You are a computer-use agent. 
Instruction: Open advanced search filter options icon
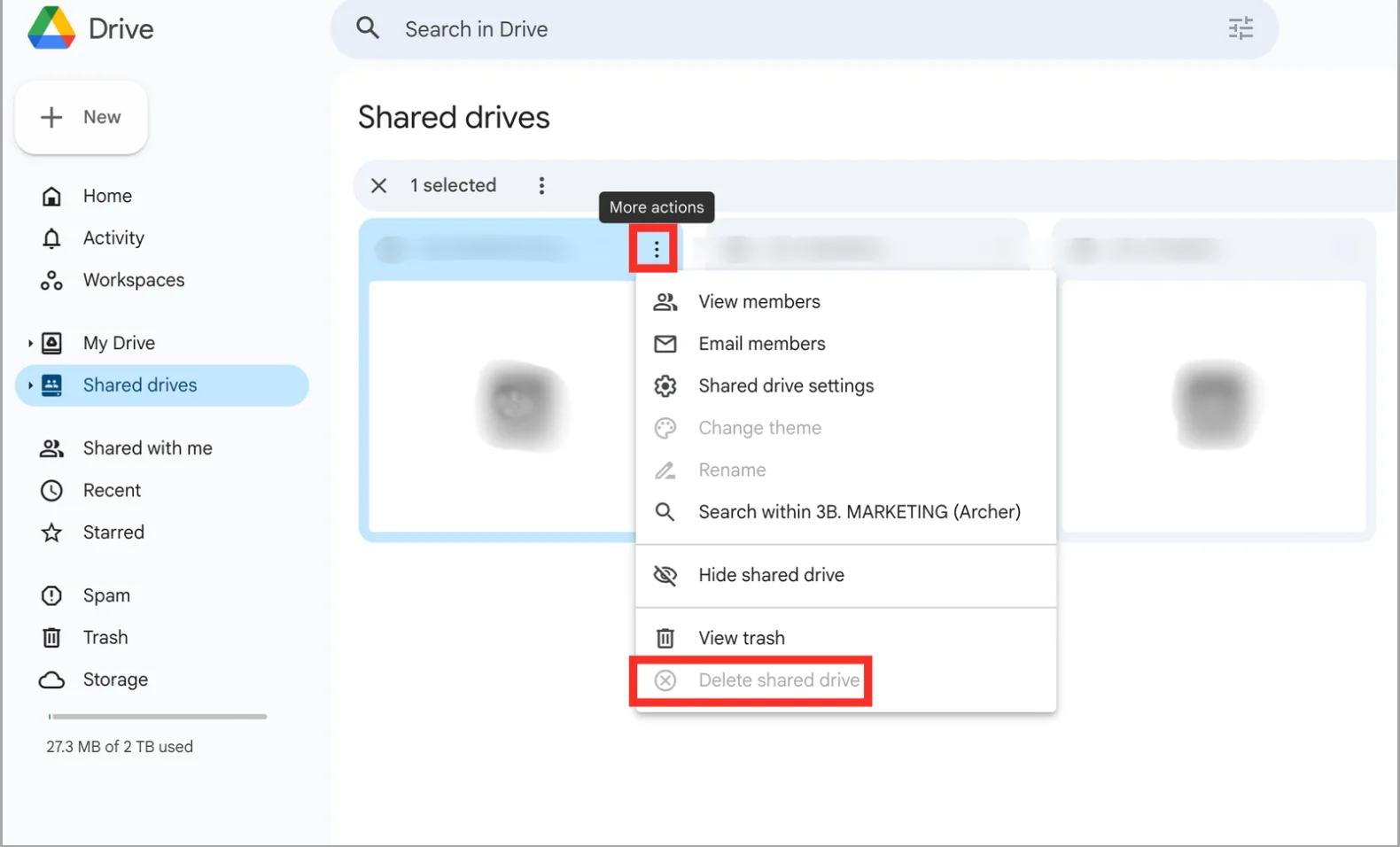[1241, 28]
